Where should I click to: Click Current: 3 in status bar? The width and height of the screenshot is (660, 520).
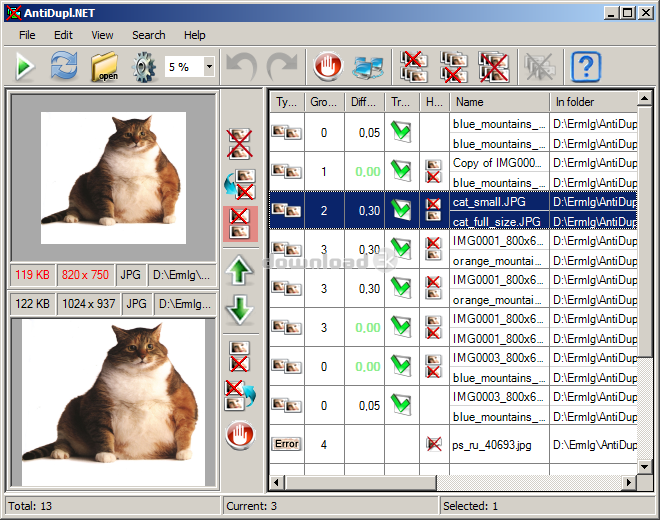point(251,506)
